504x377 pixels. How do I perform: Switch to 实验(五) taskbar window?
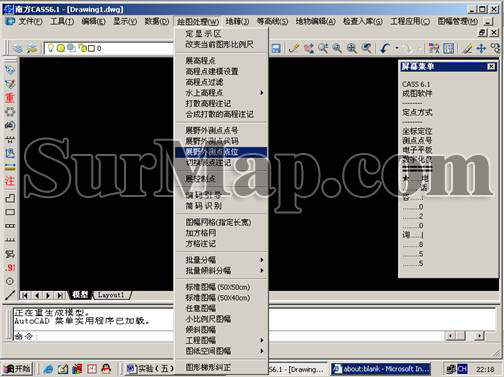(150, 369)
